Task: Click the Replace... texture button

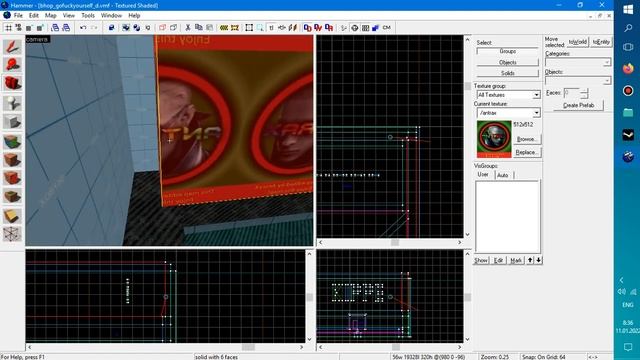Action: click(527, 152)
